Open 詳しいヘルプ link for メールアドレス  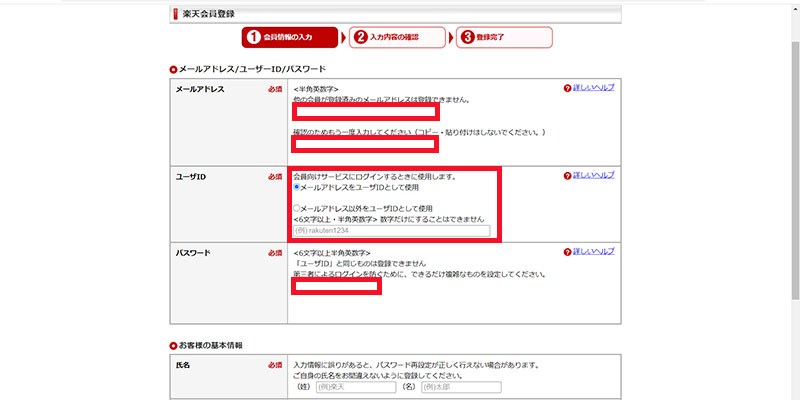click(594, 89)
